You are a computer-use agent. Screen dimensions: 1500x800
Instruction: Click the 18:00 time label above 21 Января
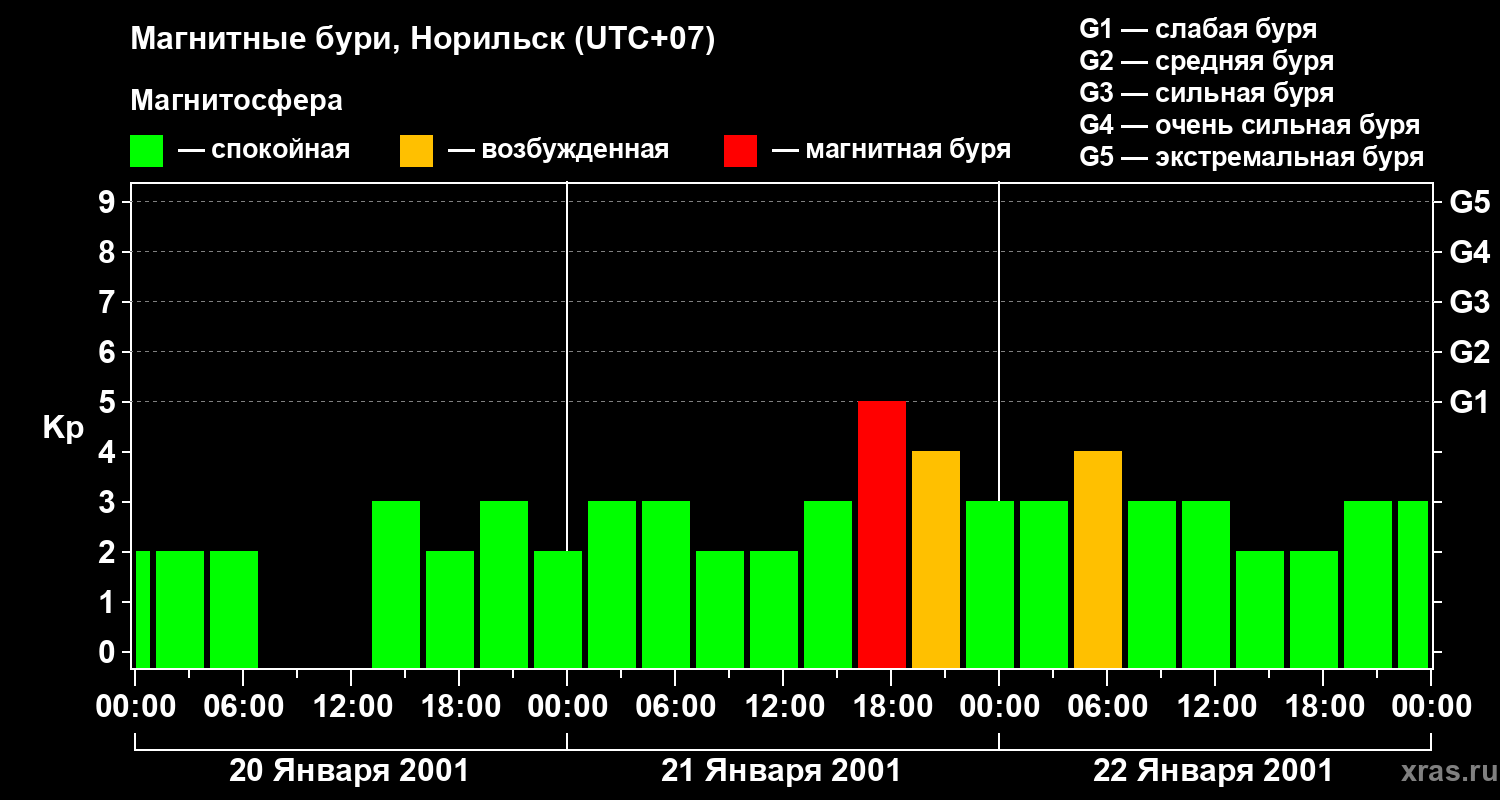tap(891, 707)
